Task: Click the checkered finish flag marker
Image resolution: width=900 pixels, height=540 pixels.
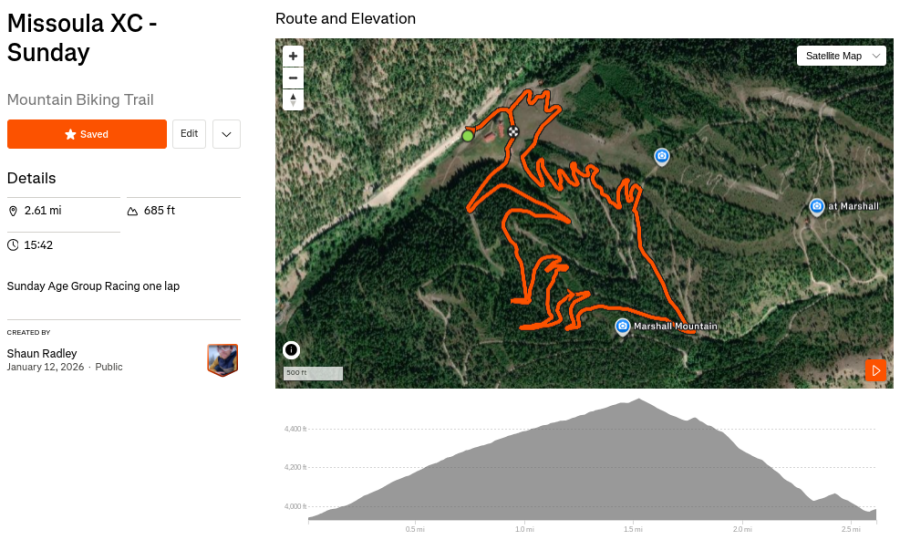Action: point(513,131)
